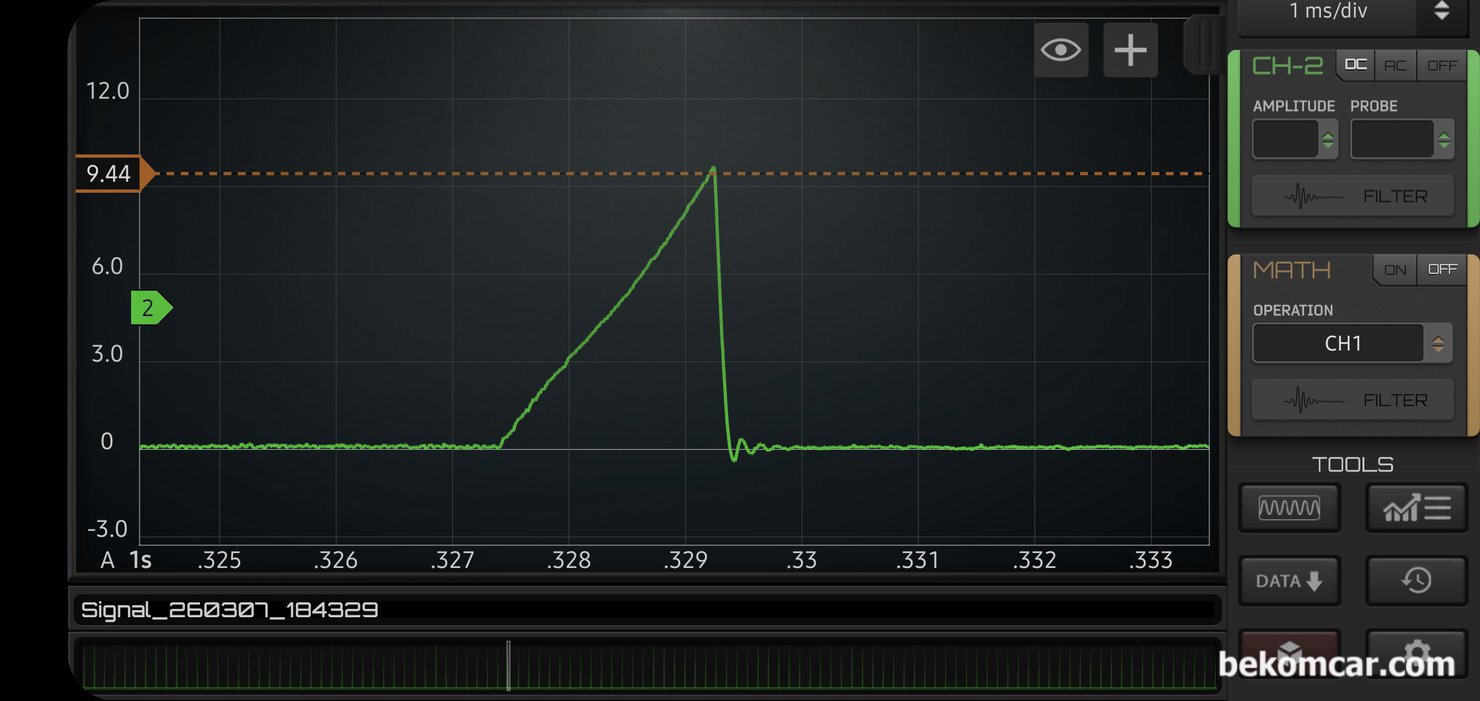Open the CH-2 PROBE selector
Screen dimensions: 1480x701
[x=1402, y=140]
